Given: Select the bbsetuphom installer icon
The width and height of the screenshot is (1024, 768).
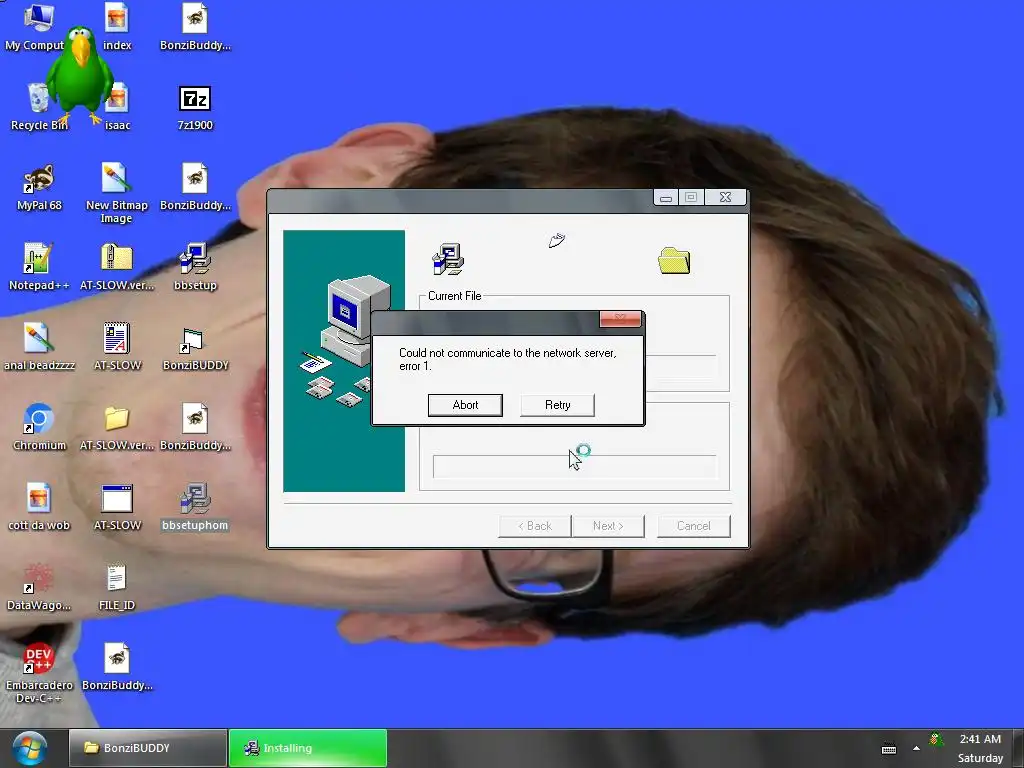Looking at the screenshot, I should pyautogui.click(x=195, y=507).
